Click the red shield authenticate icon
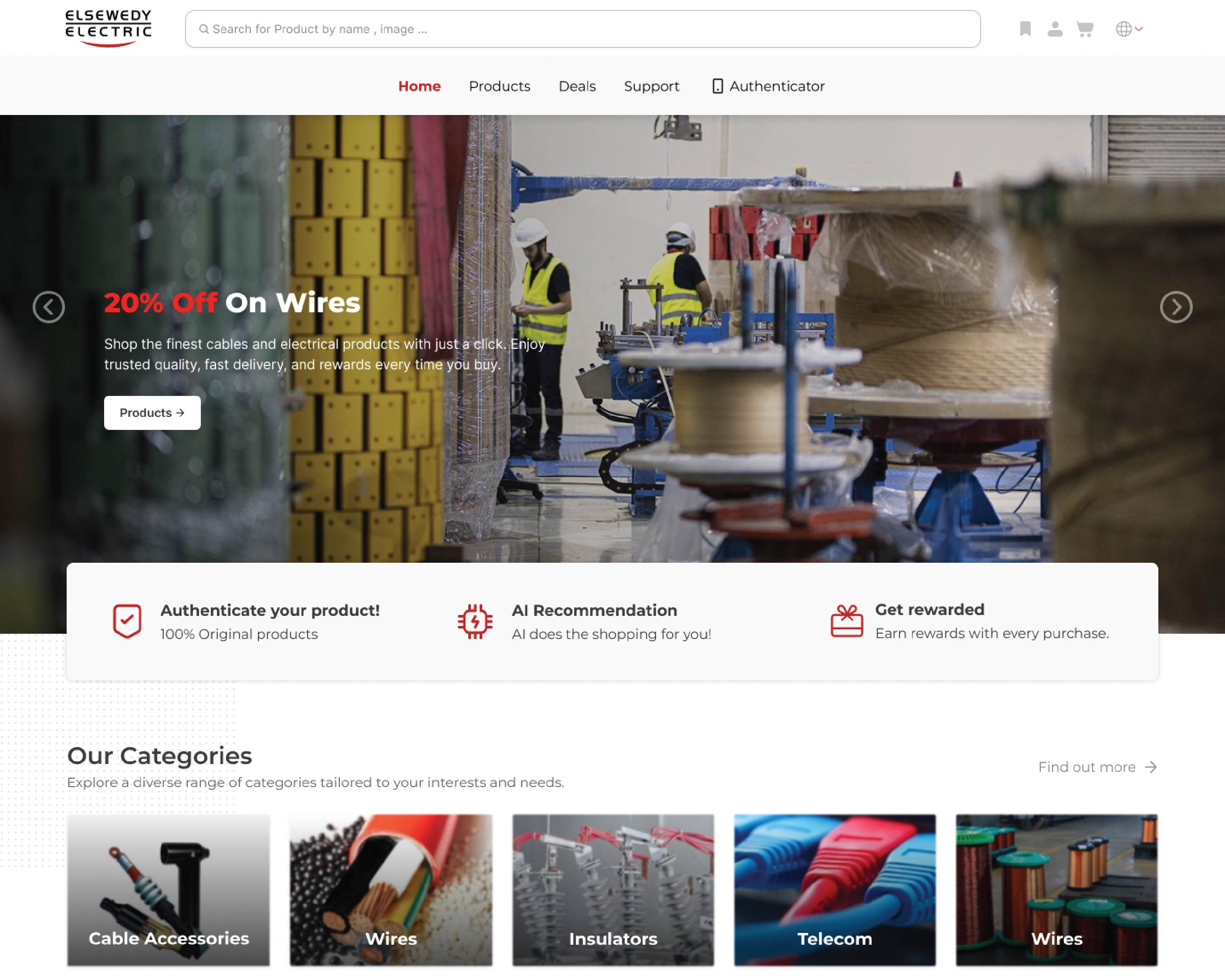 (127, 621)
